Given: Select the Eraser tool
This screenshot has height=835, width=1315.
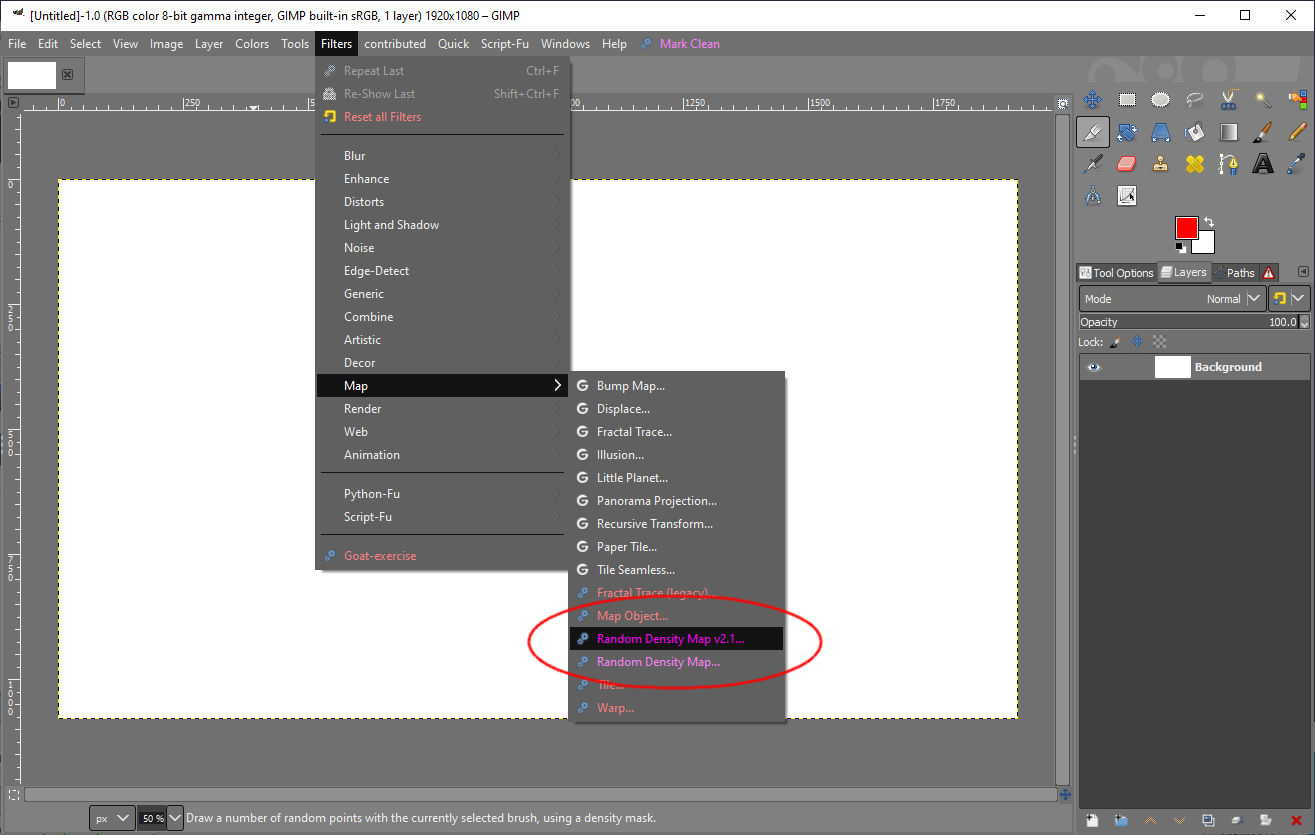Looking at the screenshot, I should 1127,163.
